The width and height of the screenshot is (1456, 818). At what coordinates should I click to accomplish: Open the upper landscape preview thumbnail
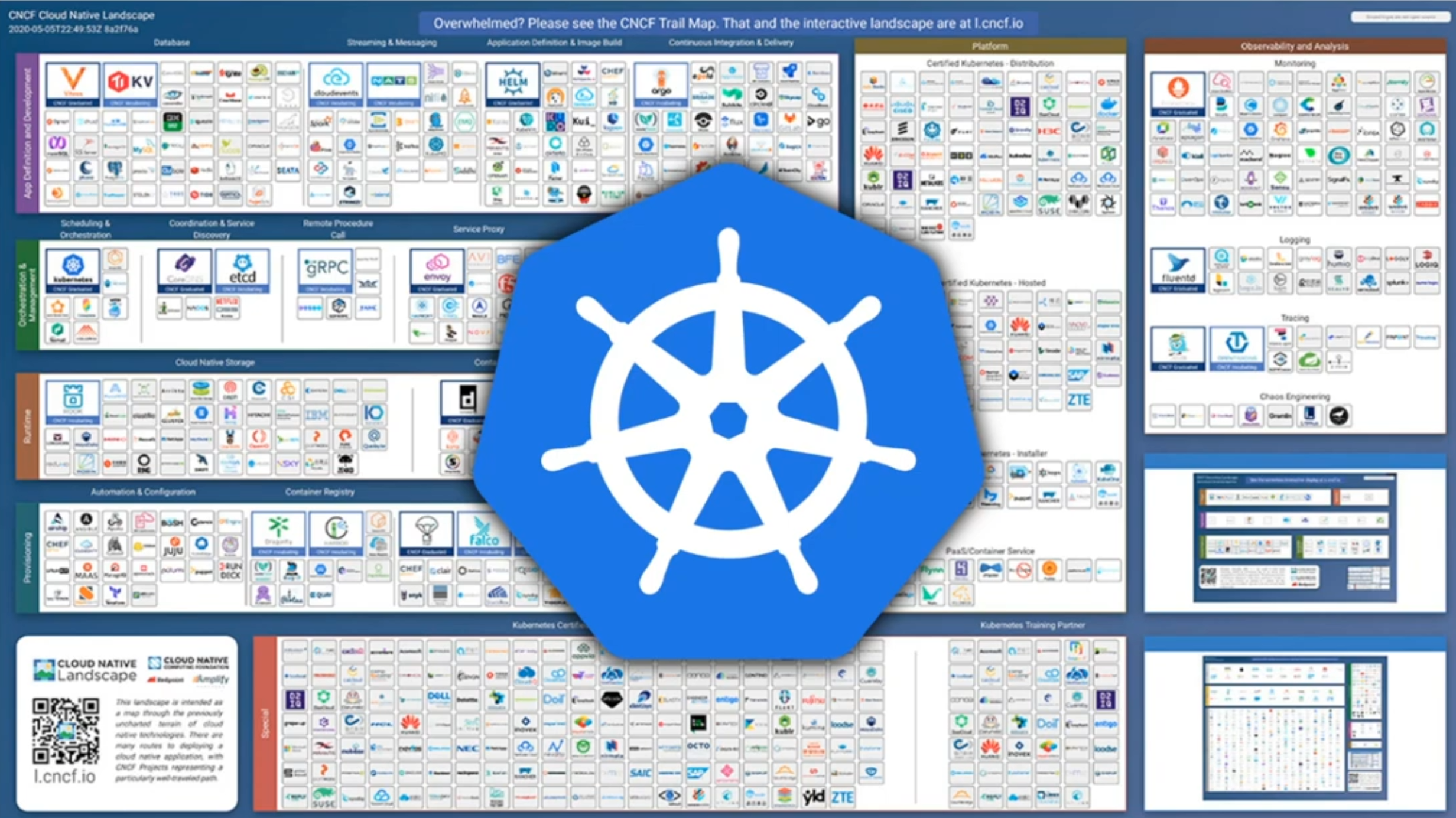[1294, 536]
